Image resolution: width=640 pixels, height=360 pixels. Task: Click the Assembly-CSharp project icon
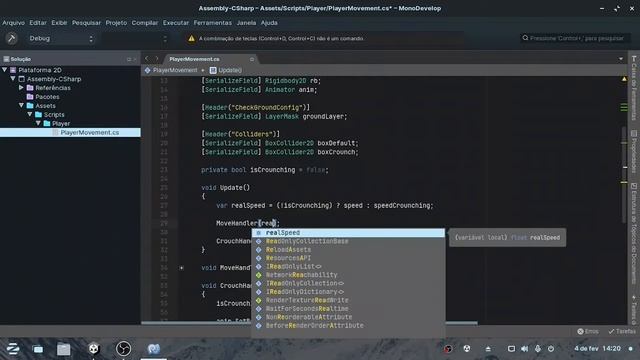[22, 79]
